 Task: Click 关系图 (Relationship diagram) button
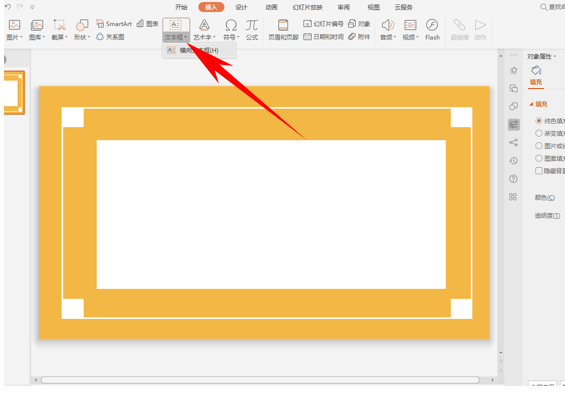coord(110,37)
